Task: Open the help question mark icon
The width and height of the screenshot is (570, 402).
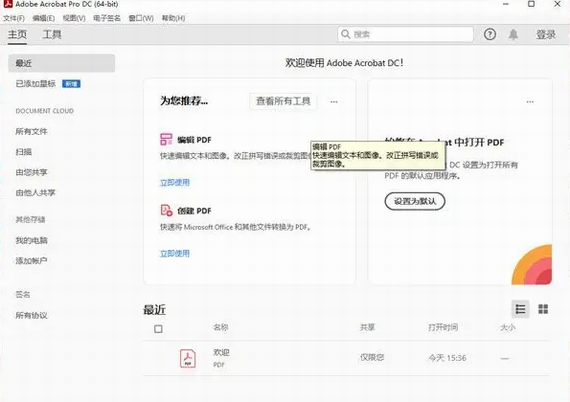Action: [490, 35]
